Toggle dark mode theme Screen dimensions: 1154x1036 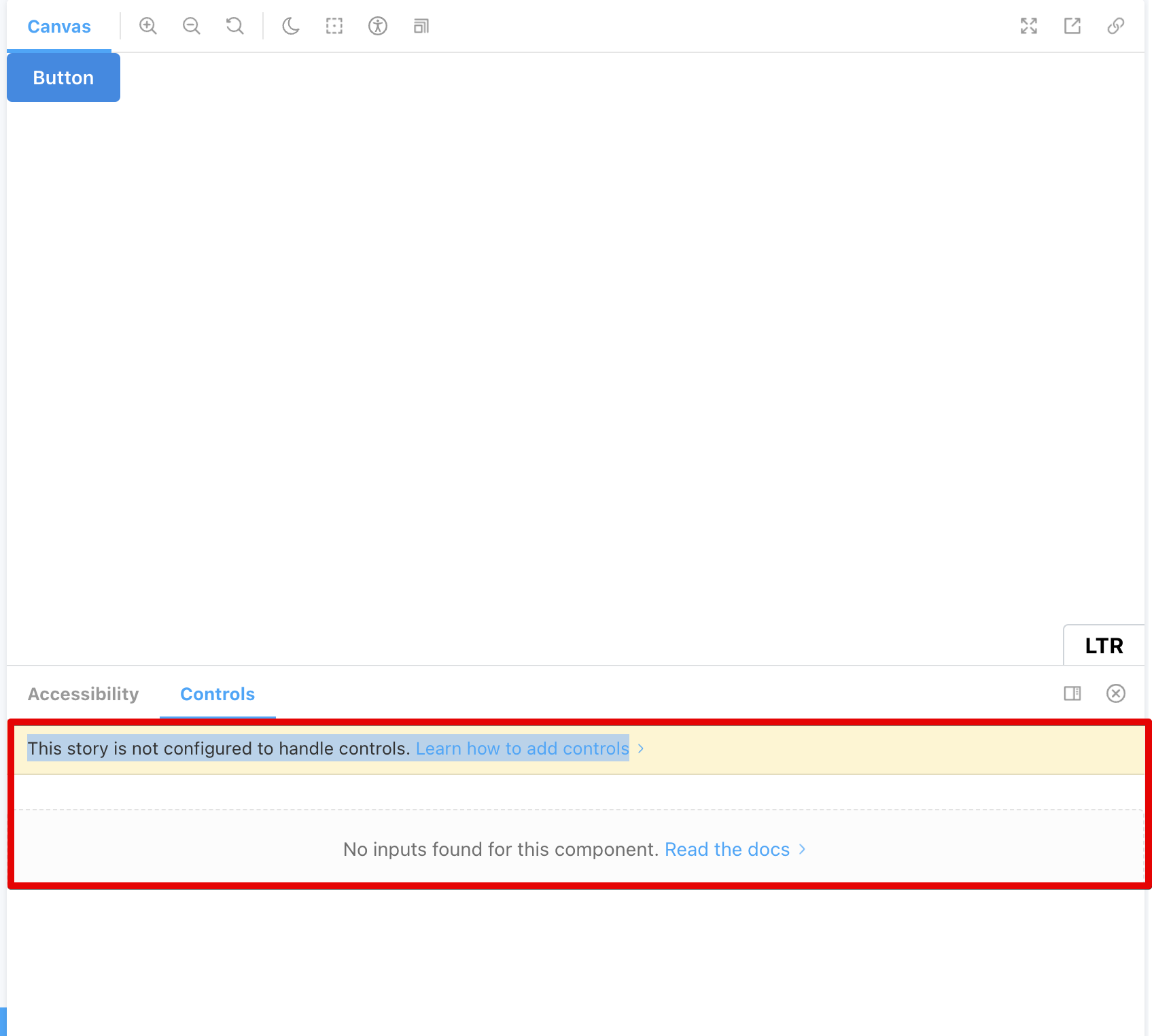[290, 26]
